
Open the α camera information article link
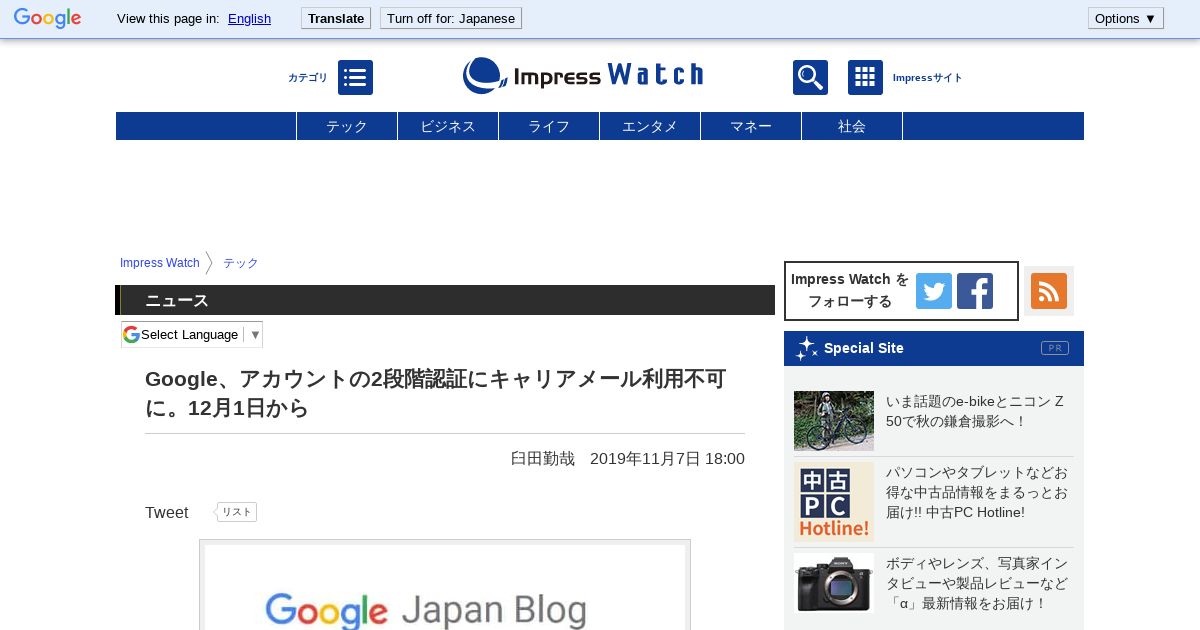[977, 583]
